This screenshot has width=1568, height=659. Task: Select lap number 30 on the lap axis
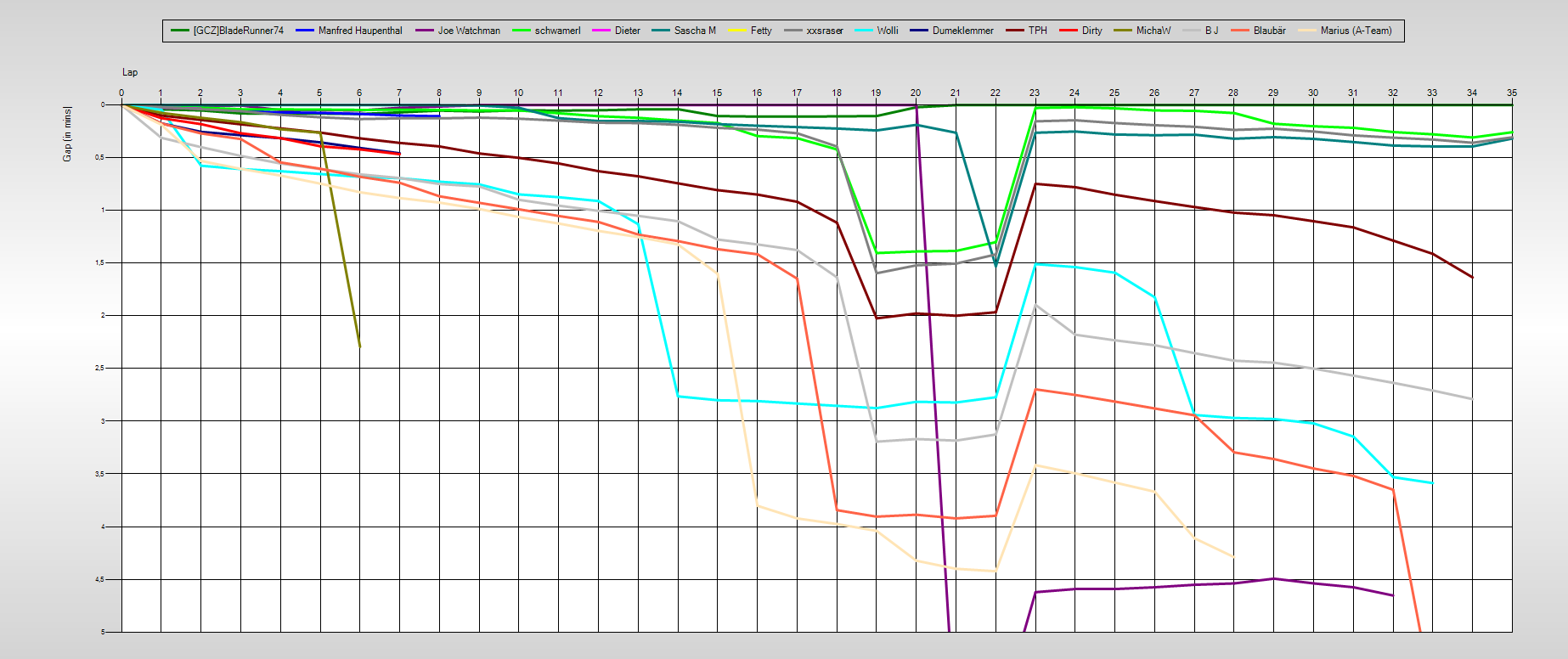pos(1313,93)
